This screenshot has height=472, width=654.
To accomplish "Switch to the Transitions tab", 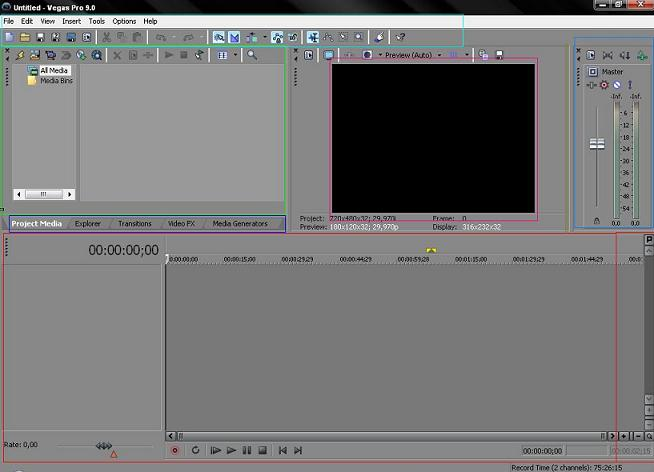I will pos(135,224).
